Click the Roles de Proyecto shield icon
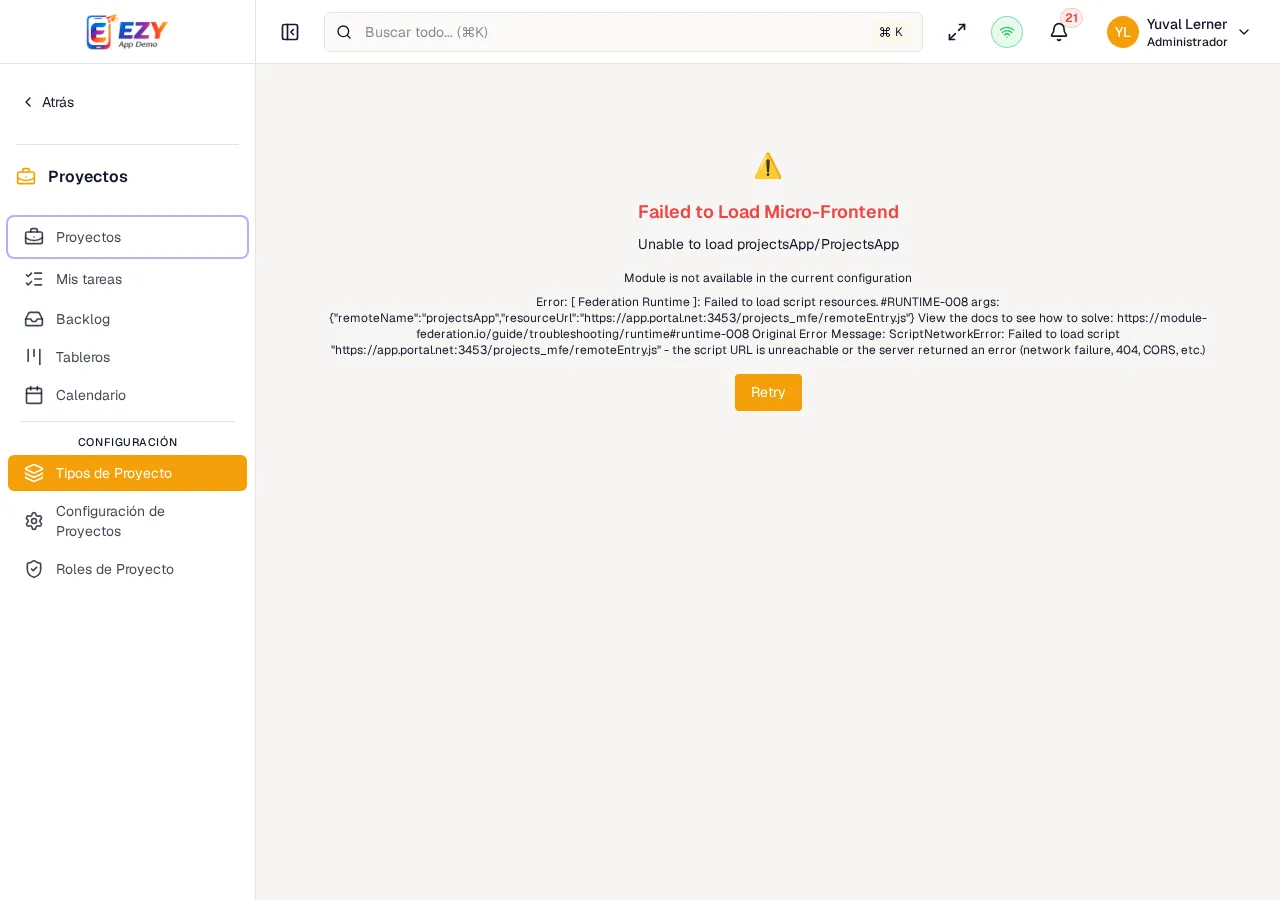This screenshot has height=900, width=1280. (x=34, y=569)
